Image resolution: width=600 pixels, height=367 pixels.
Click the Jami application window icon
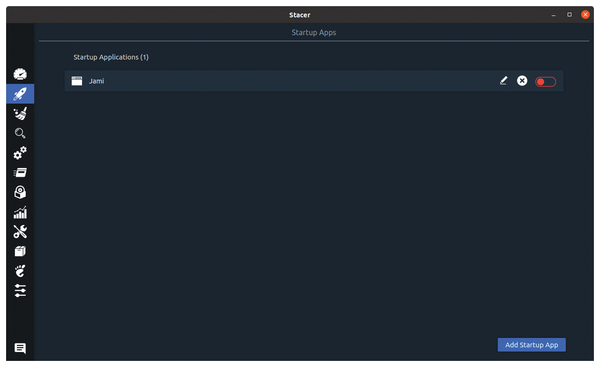77,81
